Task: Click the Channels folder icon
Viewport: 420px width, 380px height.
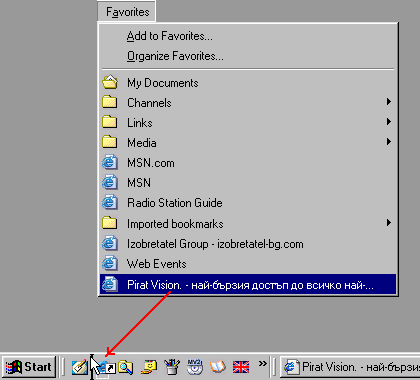Action: click(x=110, y=102)
